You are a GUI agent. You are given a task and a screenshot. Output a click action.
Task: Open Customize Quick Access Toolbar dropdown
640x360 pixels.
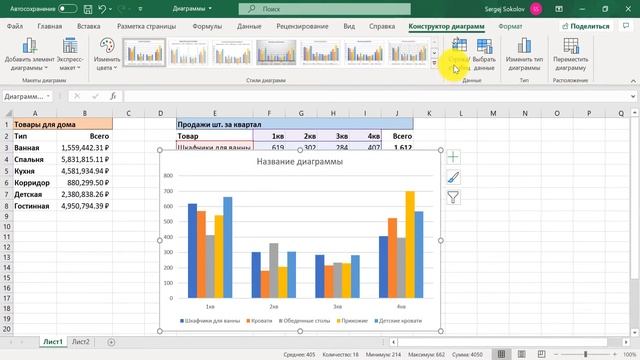point(140,9)
